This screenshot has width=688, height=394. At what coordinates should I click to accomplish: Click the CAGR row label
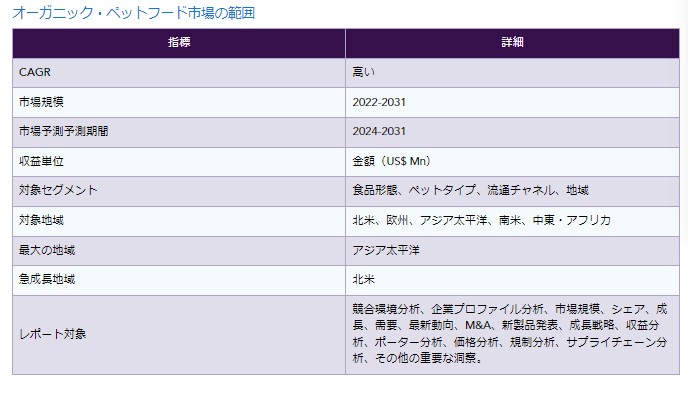[x=35, y=72]
